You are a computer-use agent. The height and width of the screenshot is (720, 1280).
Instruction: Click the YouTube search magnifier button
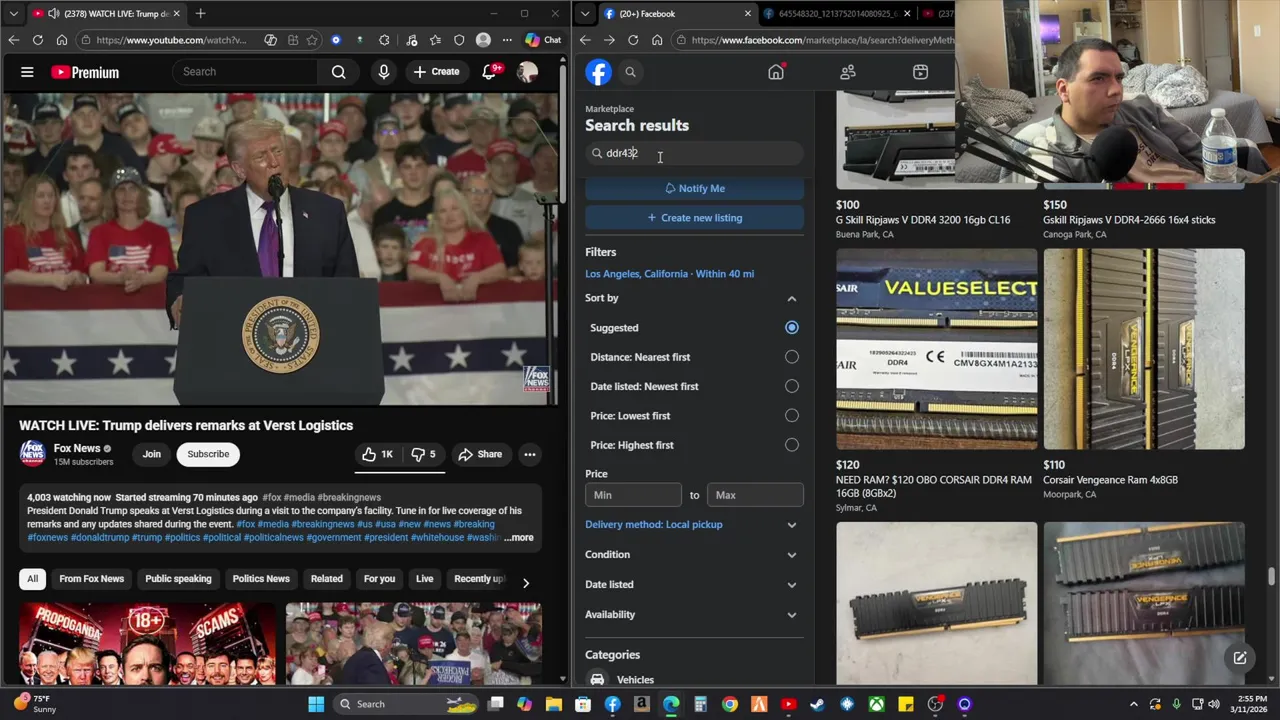338,72
